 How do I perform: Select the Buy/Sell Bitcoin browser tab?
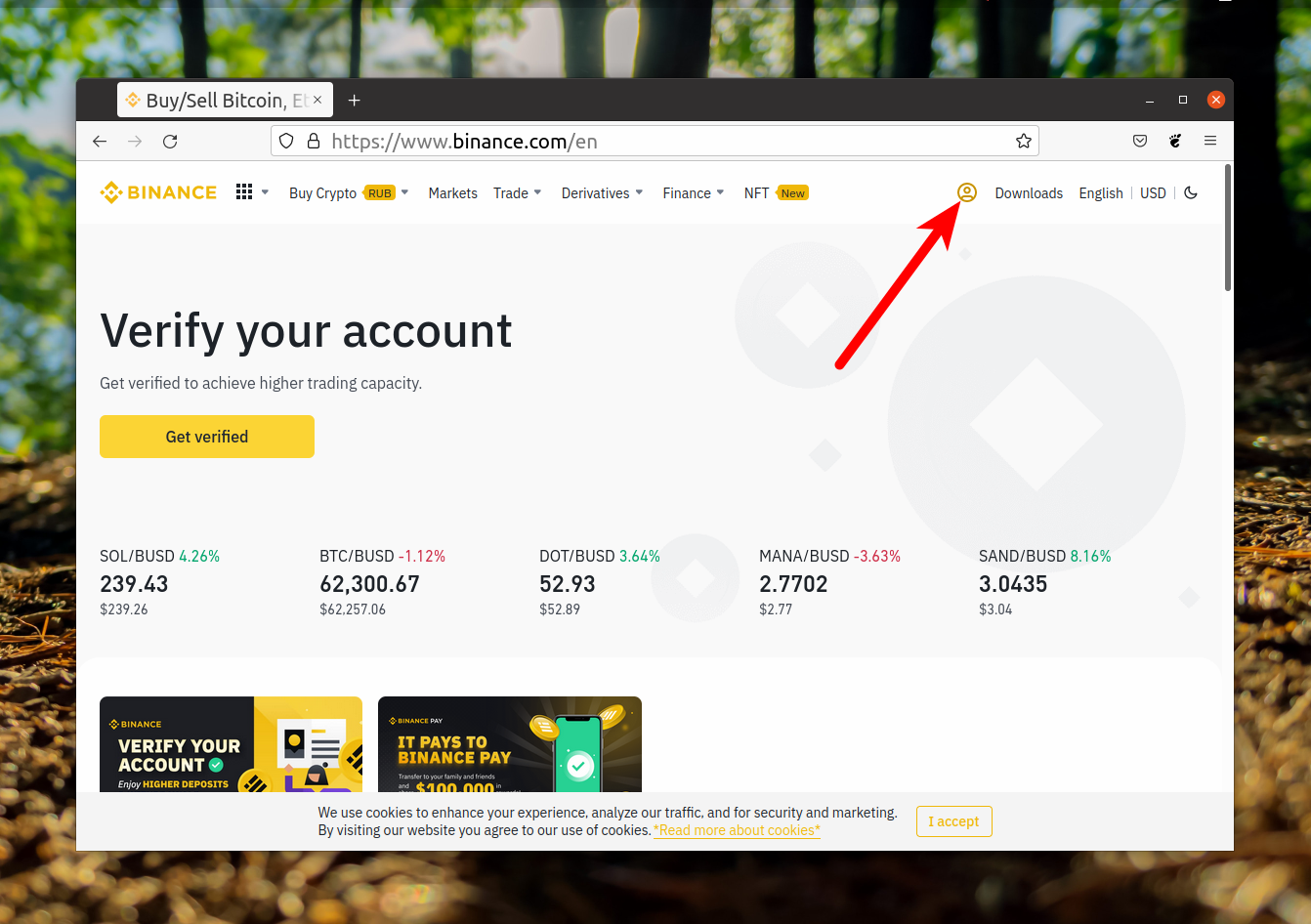click(225, 100)
